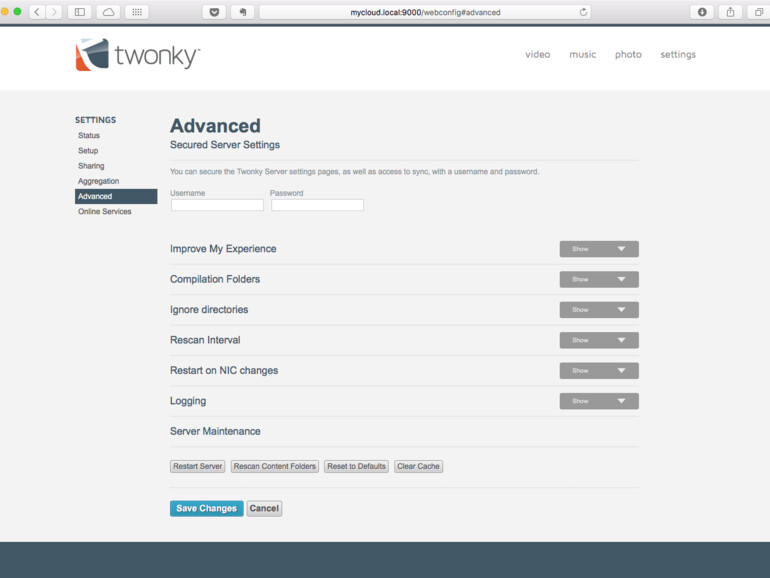Screen dimensions: 770x578
Task: Open the photo tab
Action: [628, 55]
